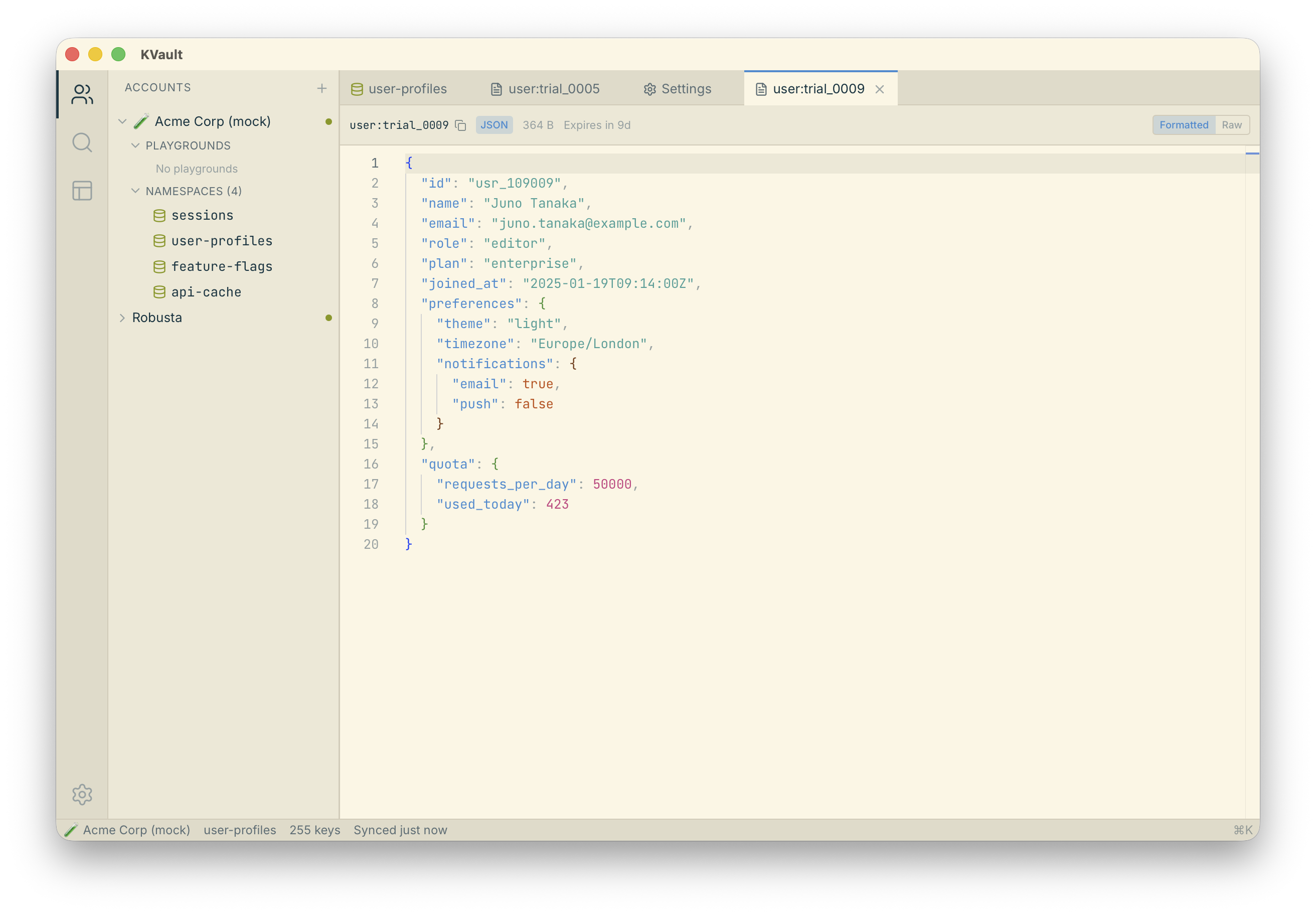This screenshot has height=915, width=1316.
Task: Switch view to Raw
Action: [x=1231, y=125]
